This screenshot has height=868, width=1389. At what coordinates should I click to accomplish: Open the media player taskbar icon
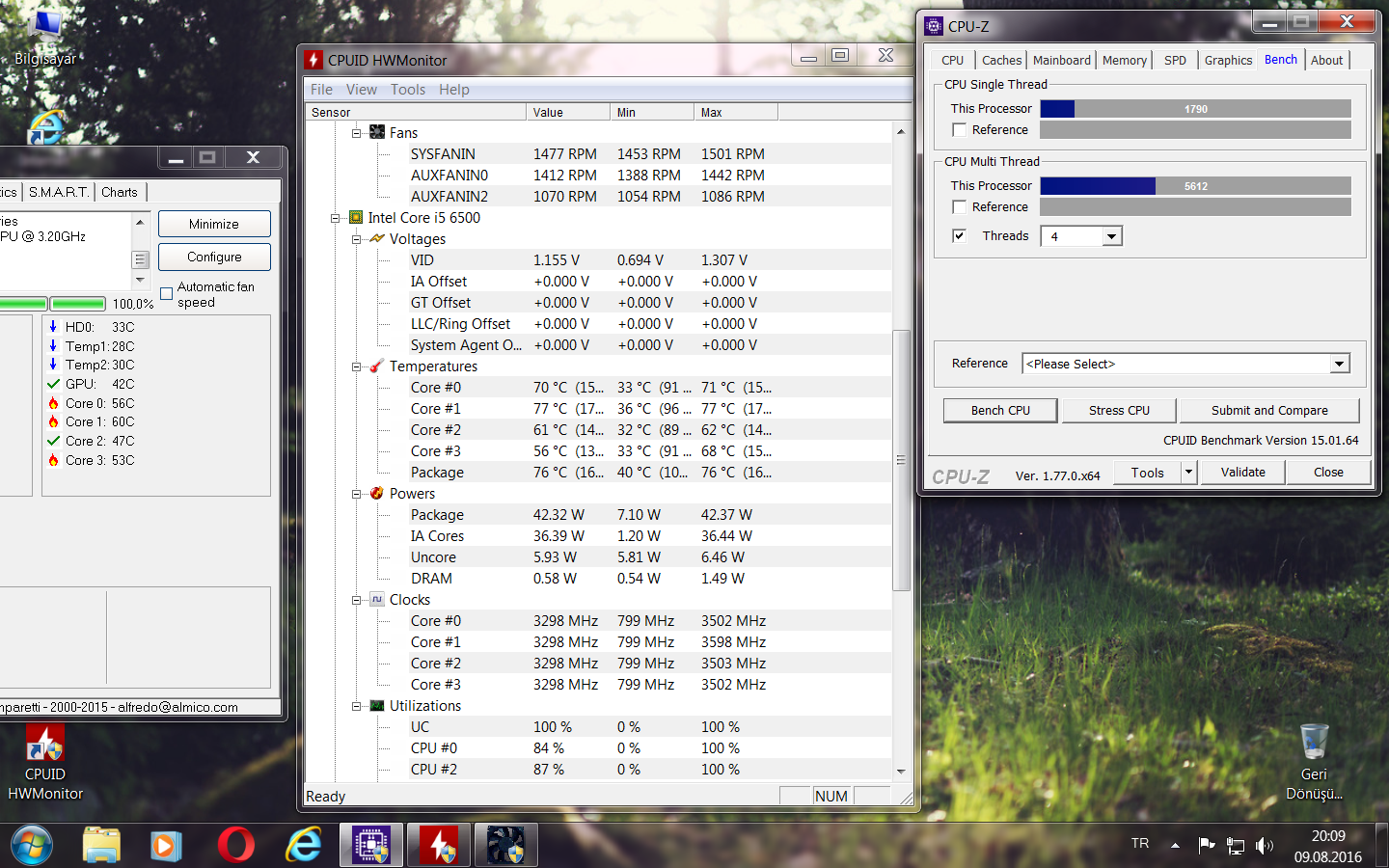pyautogui.click(x=166, y=846)
